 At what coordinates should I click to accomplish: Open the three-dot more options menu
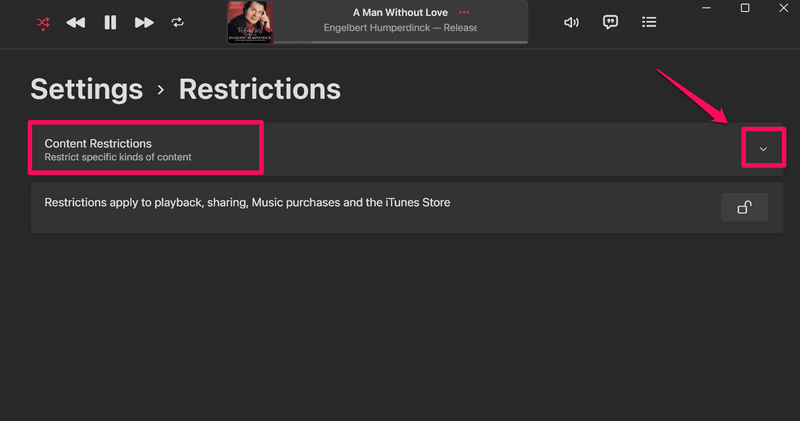tap(464, 12)
